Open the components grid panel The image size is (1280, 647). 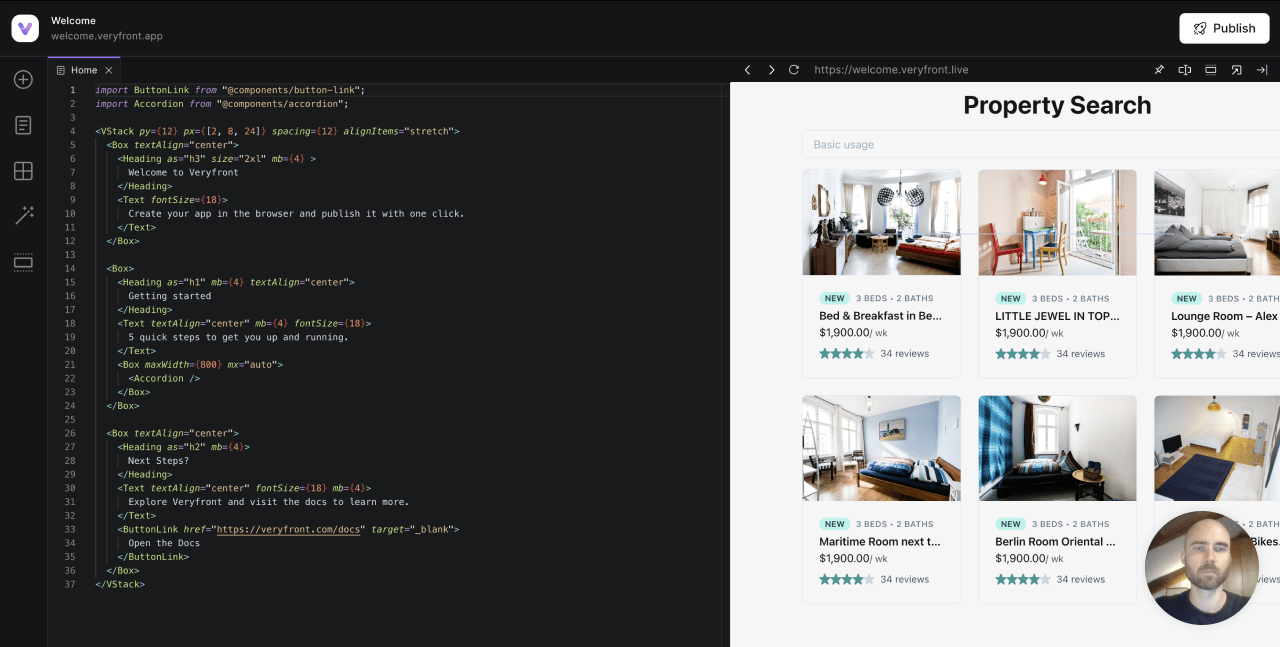pos(23,171)
